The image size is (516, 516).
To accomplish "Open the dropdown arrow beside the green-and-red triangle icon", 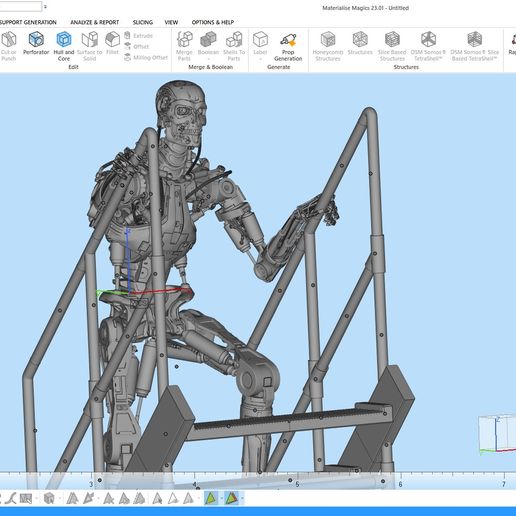I will click(242, 499).
